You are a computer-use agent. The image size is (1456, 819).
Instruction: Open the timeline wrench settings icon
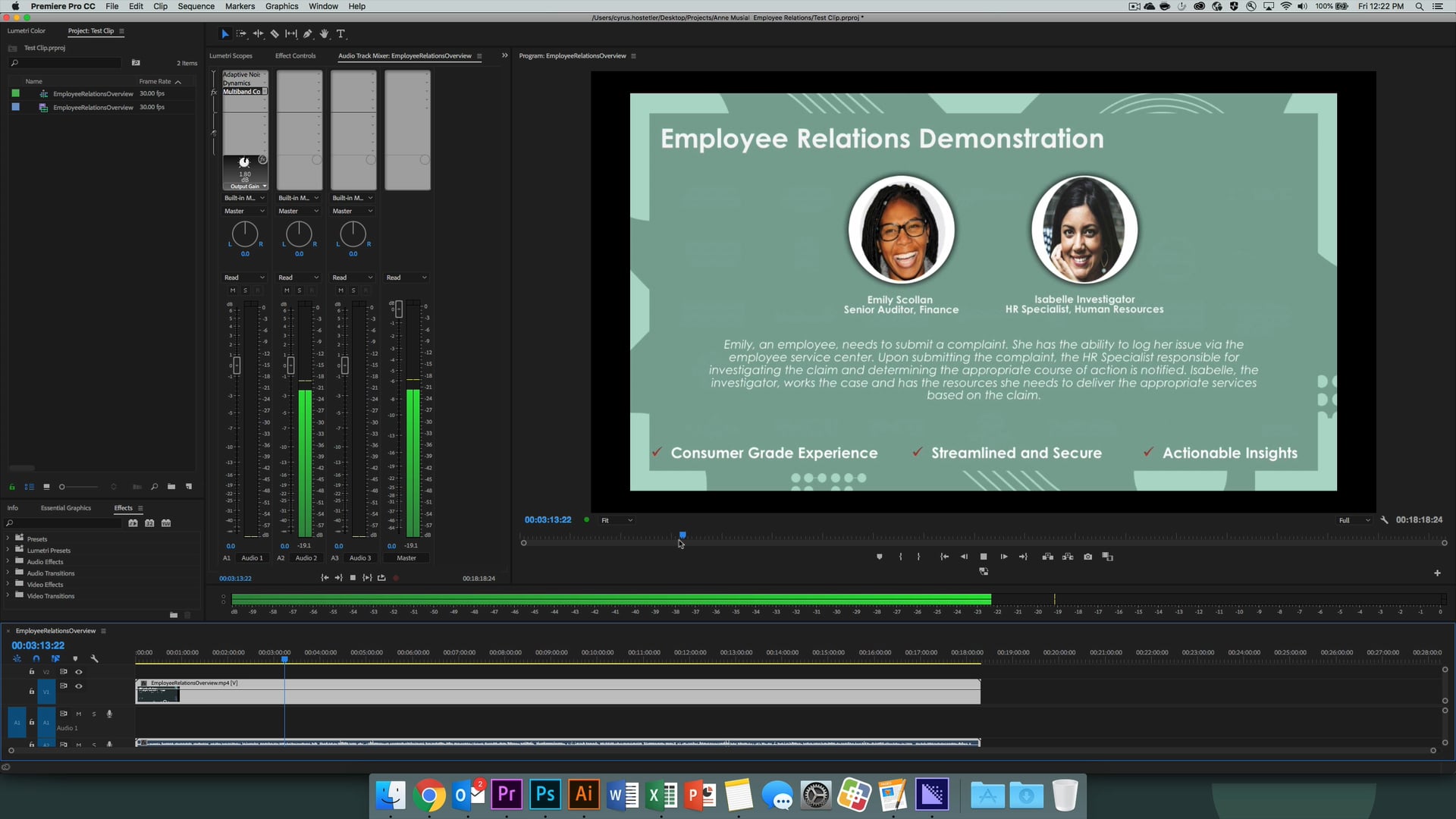pyautogui.click(x=95, y=658)
